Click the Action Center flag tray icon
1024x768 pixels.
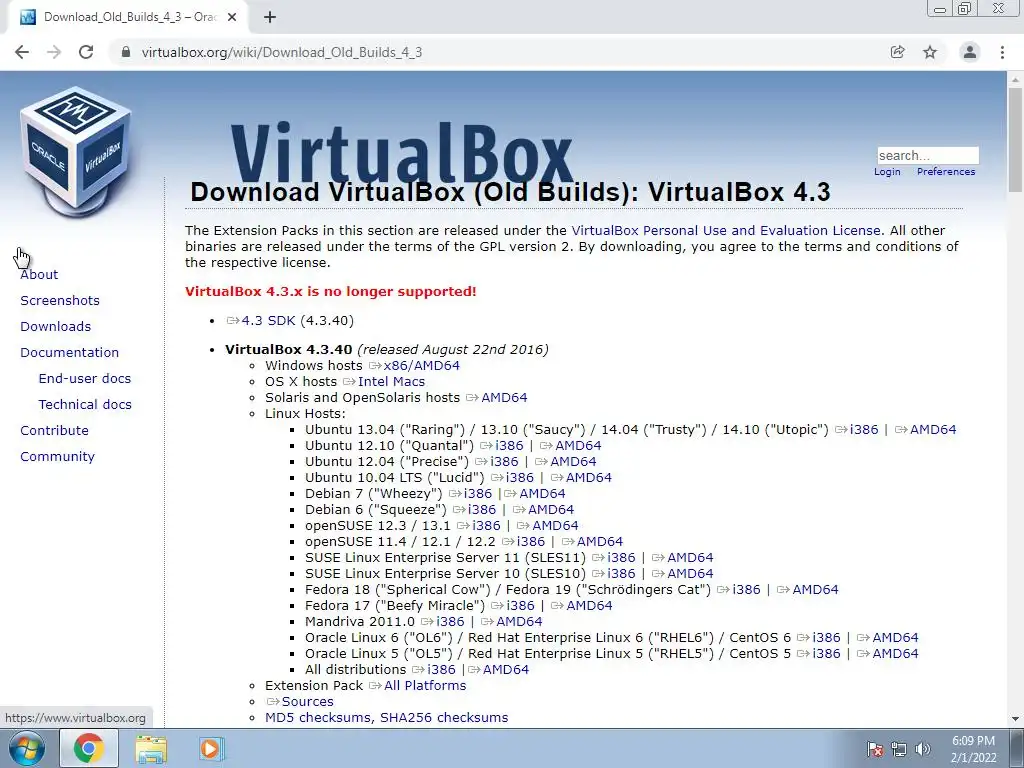coord(875,749)
